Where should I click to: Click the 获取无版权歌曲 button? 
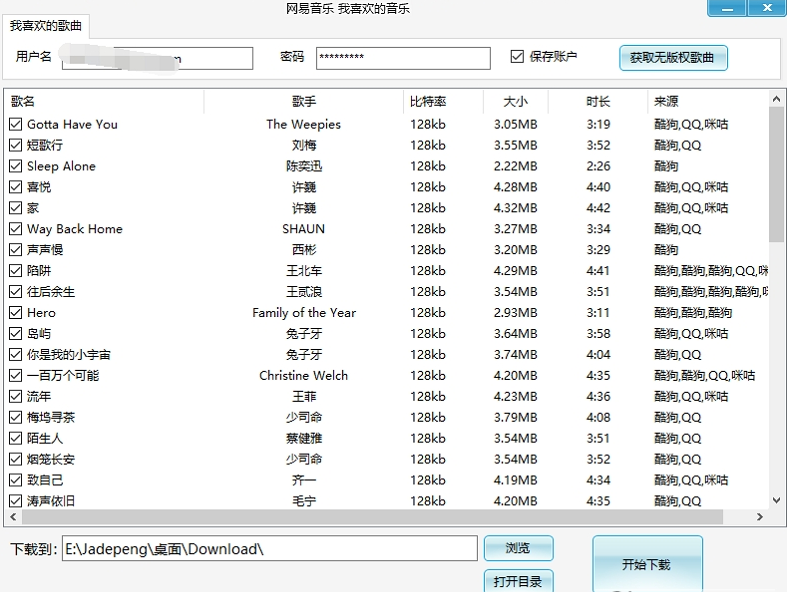point(673,58)
